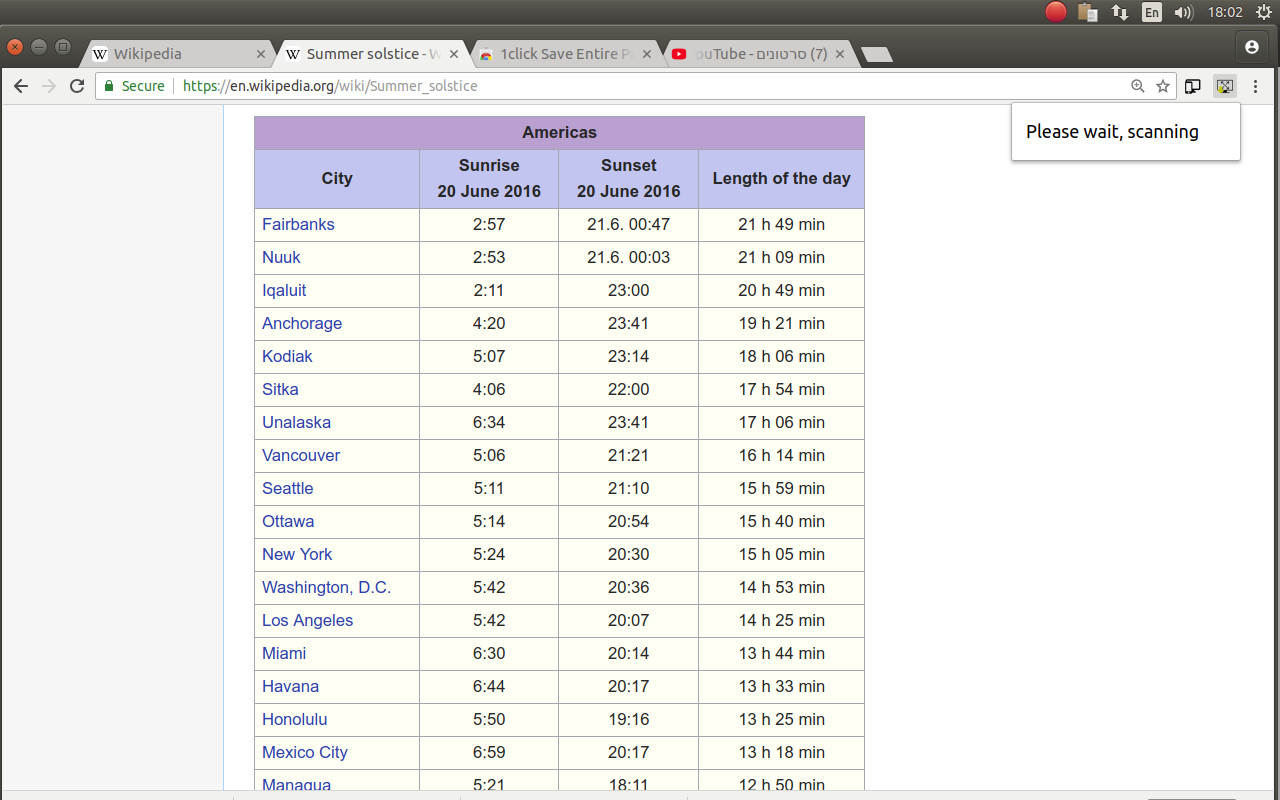Viewport: 1280px width, 800px height.
Task: Click the Secure padlock site info
Action: tap(134, 86)
